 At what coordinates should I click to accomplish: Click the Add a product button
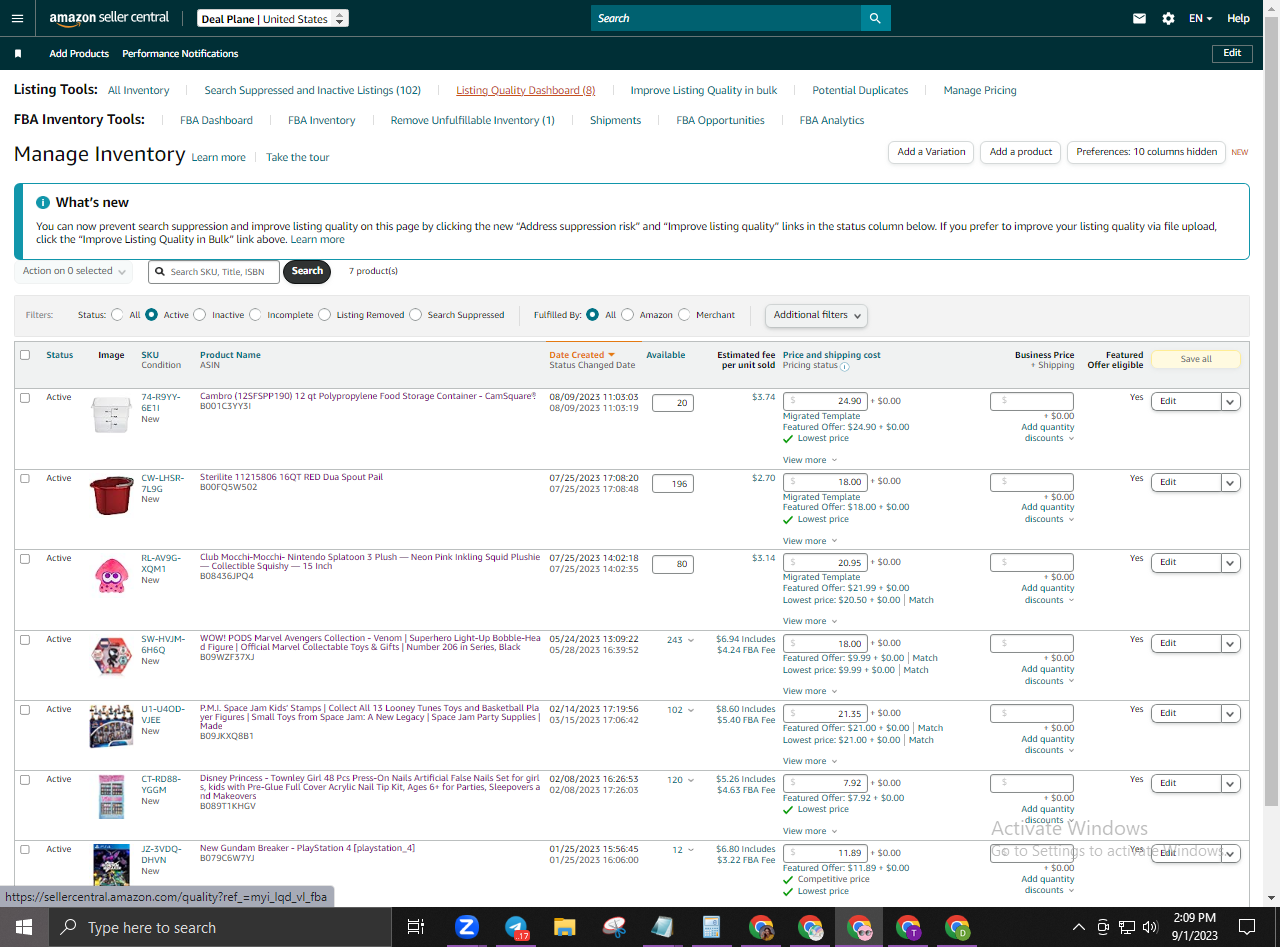pos(1021,152)
